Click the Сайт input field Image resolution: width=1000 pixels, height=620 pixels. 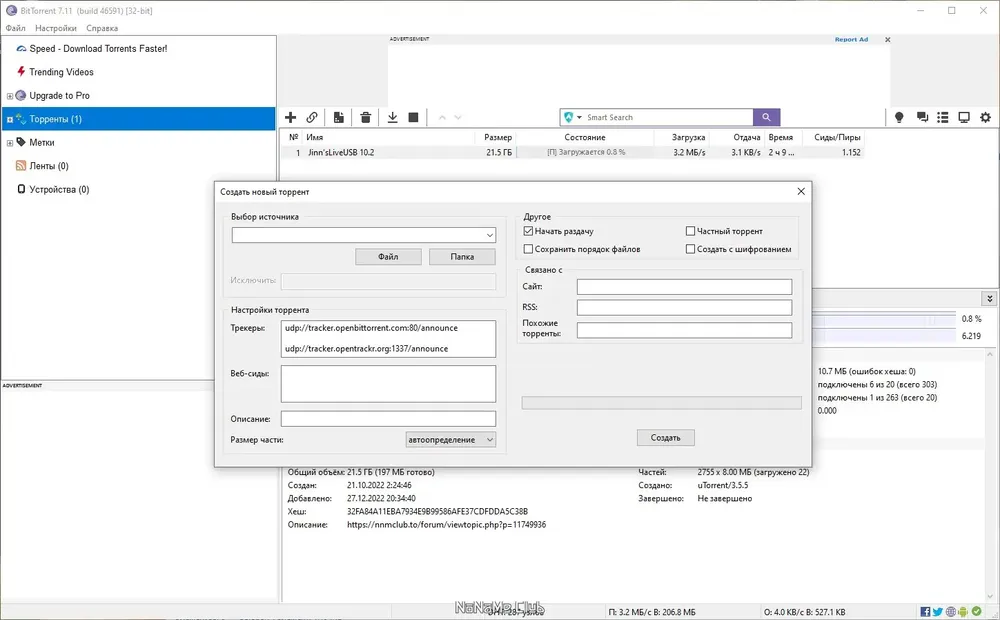click(x=684, y=286)
